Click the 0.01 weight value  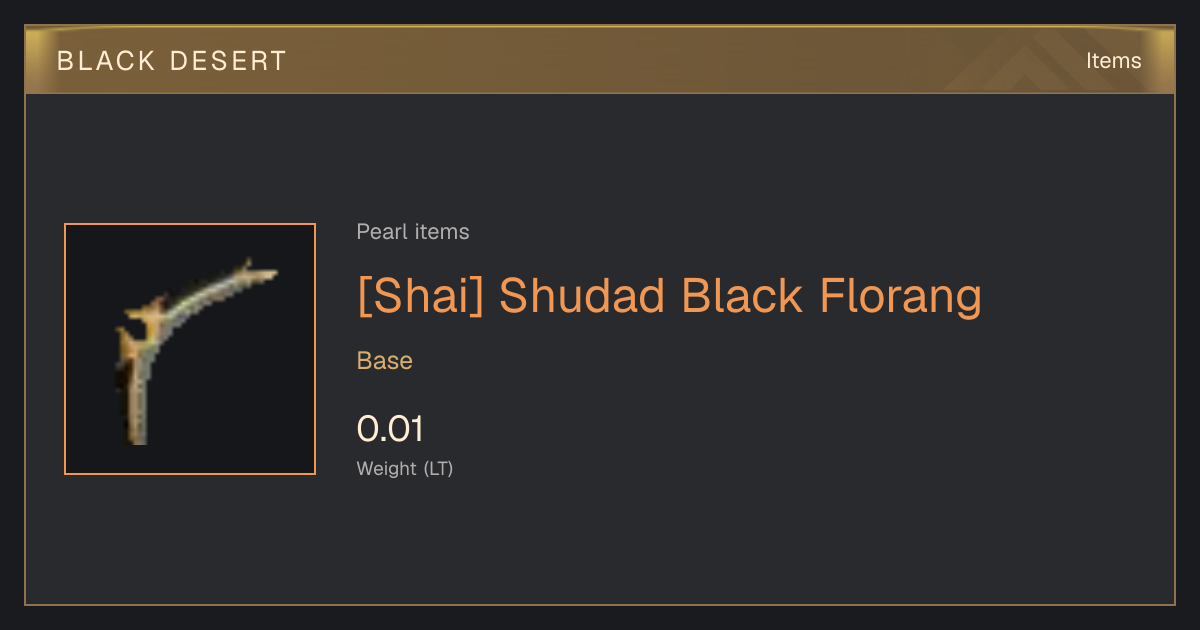[390, 429]
